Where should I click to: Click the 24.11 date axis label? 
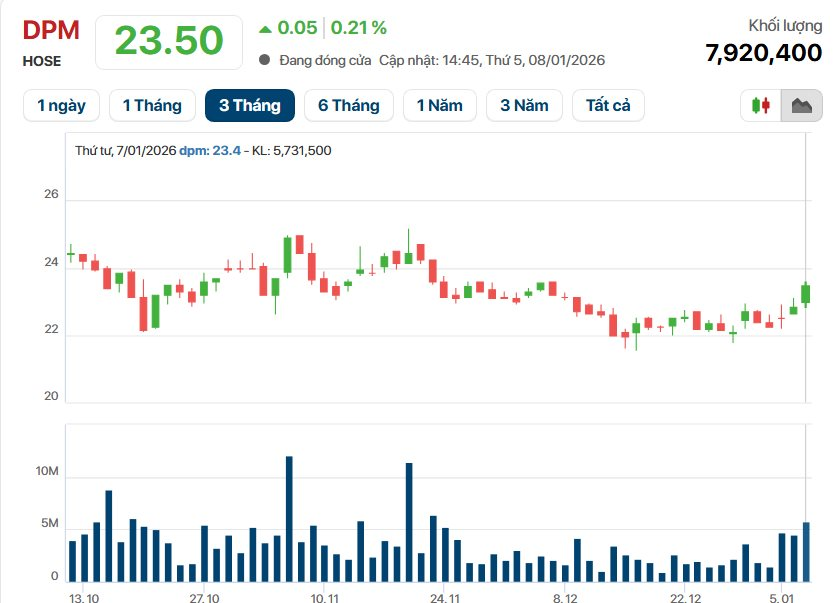point(444,597)
